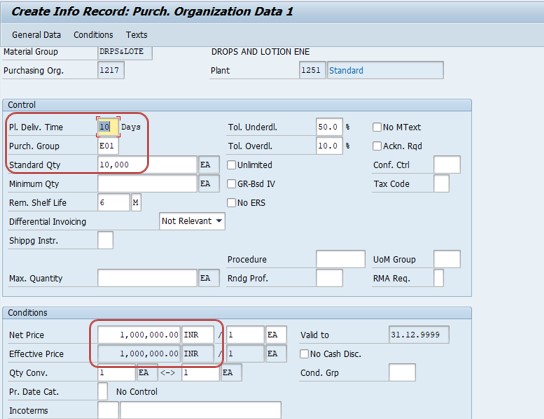Select the Minimum Qty input
Screen dimensions: 544x419
pyautogui.click(x=147, y=183)
